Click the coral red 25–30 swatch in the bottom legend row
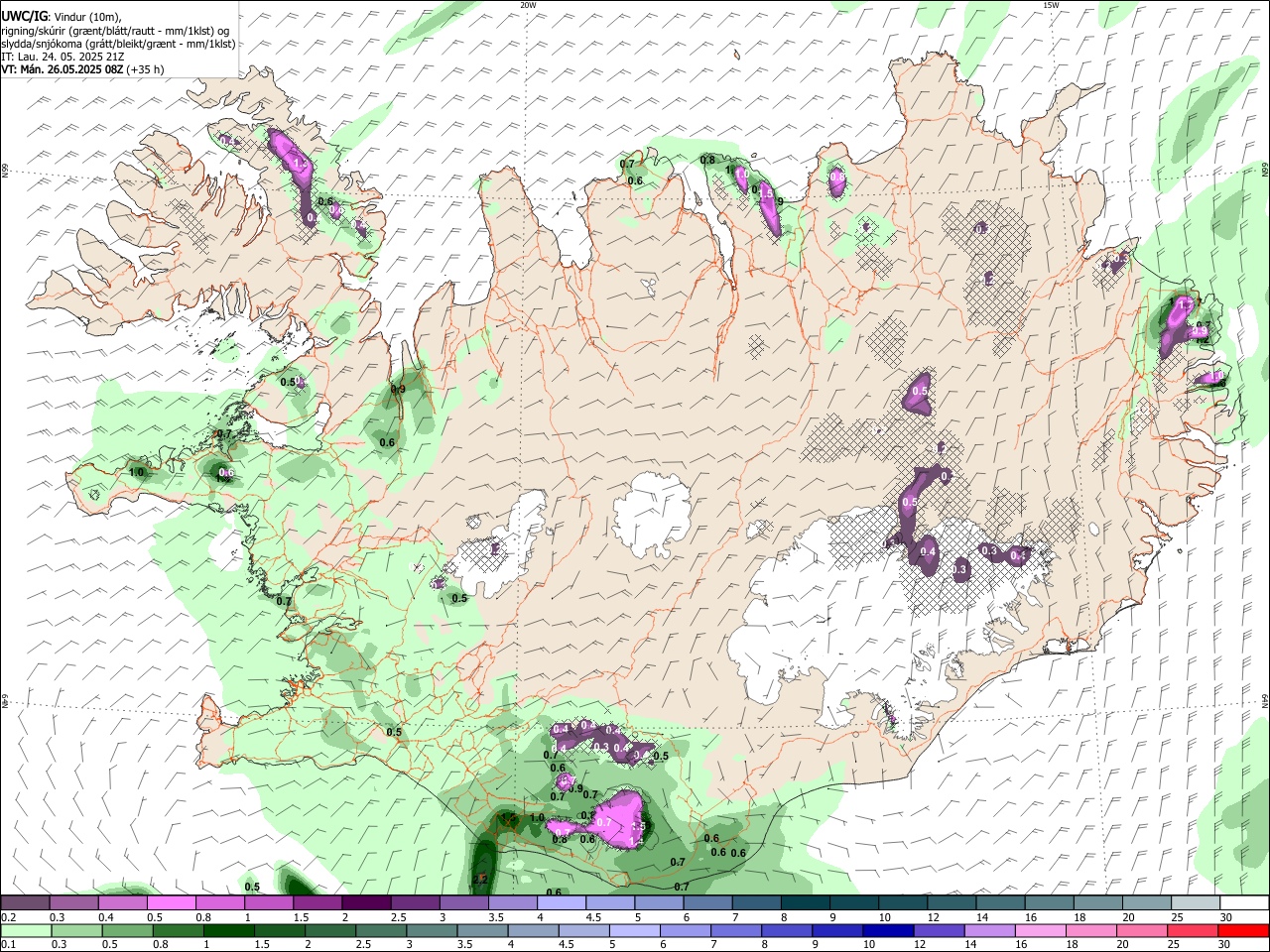 coord(1194,931)
